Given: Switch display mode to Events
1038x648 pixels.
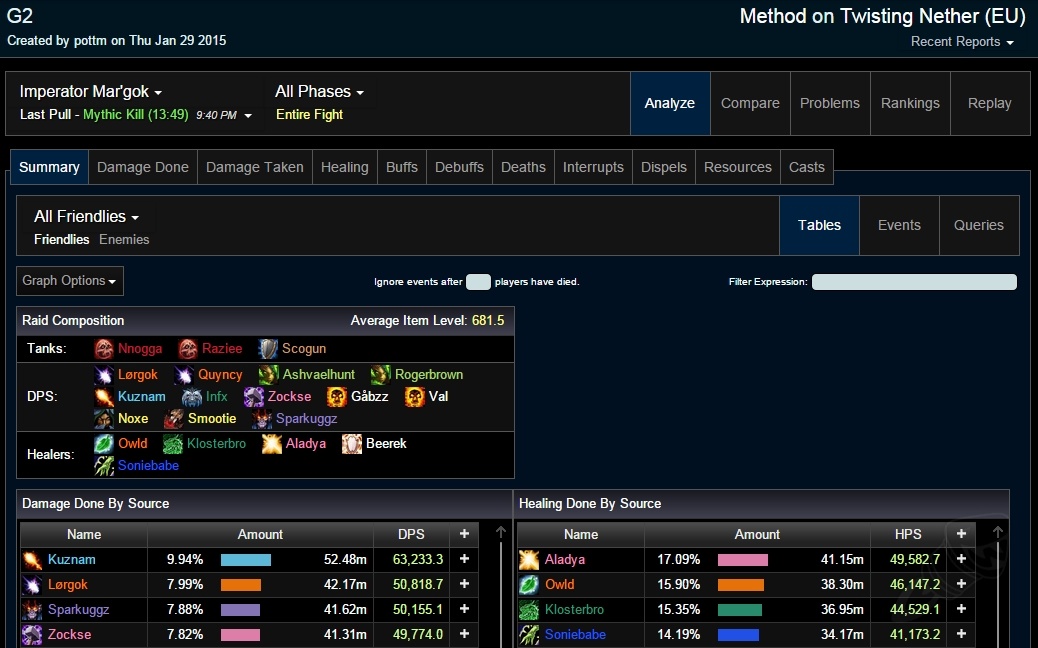Looking at the screenshot, I should point(899,226).
